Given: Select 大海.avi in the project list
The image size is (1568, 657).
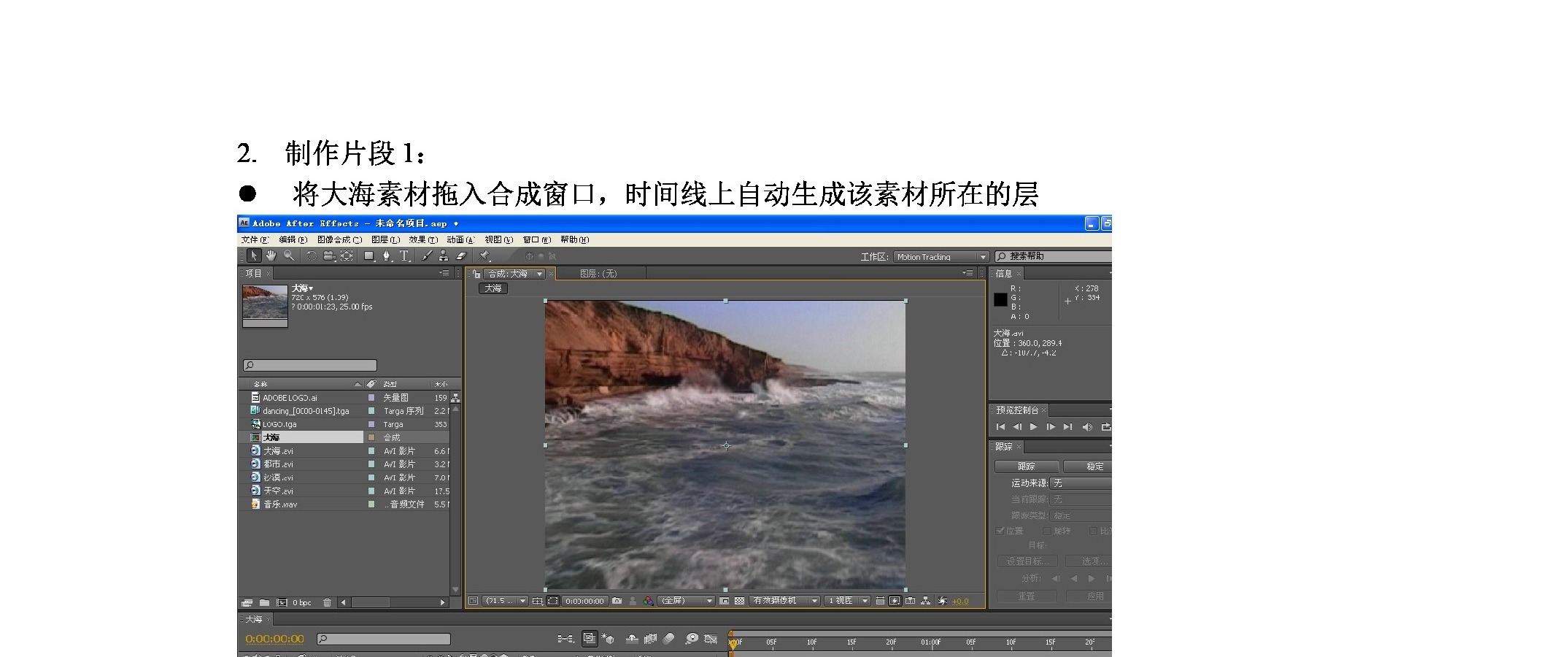Looking at the screenshot, I should pos(278,451).
